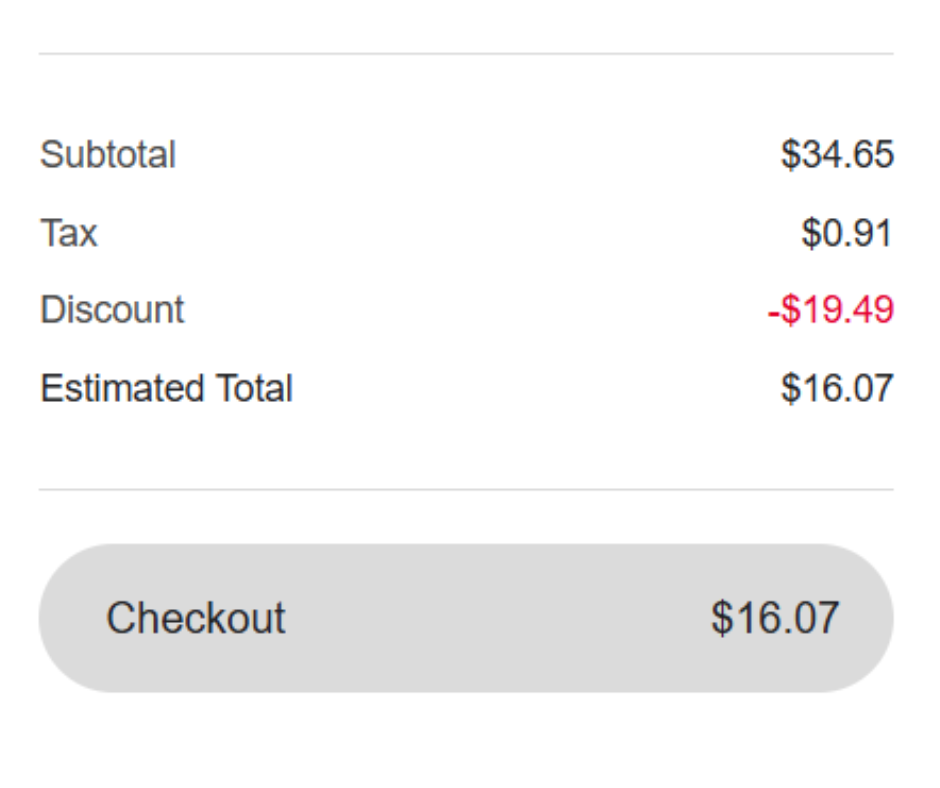This screenshot has width=940, height=788.
Task: Click the red -$19.49 discount amount
Action: pos(831,310)
